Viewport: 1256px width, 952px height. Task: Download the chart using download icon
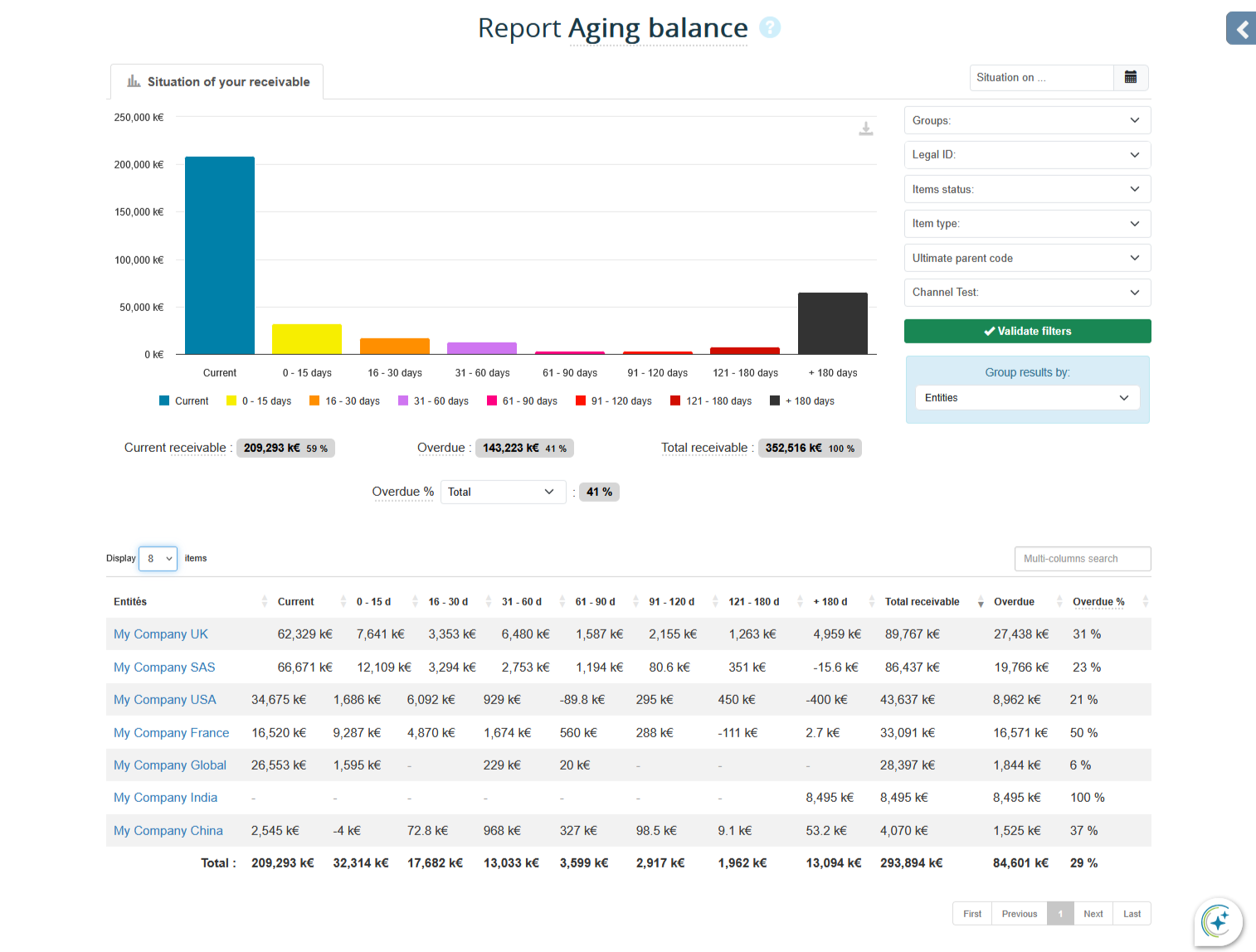click(865, 129)
